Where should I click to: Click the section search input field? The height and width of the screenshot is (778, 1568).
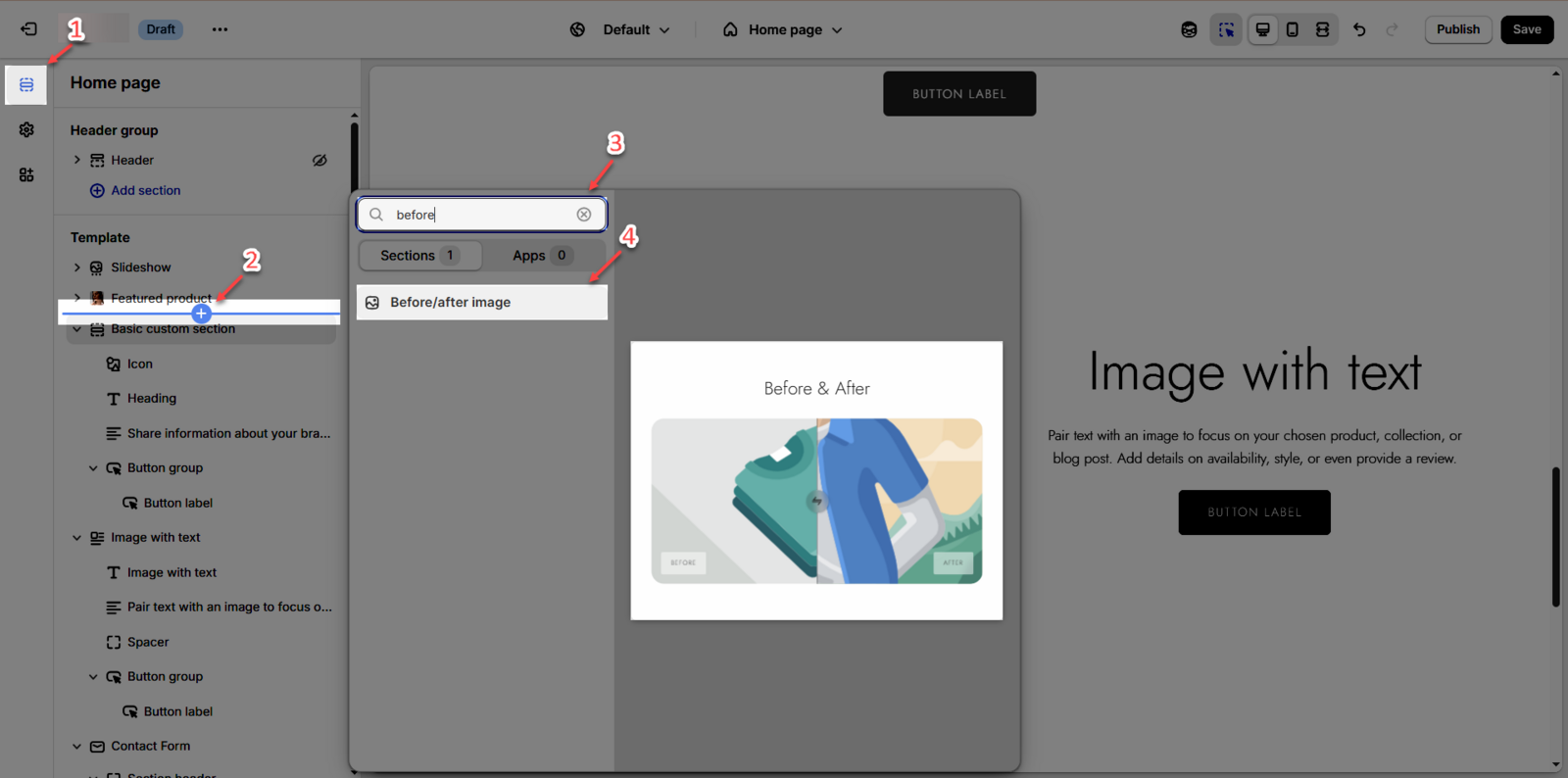pos(482,215)
